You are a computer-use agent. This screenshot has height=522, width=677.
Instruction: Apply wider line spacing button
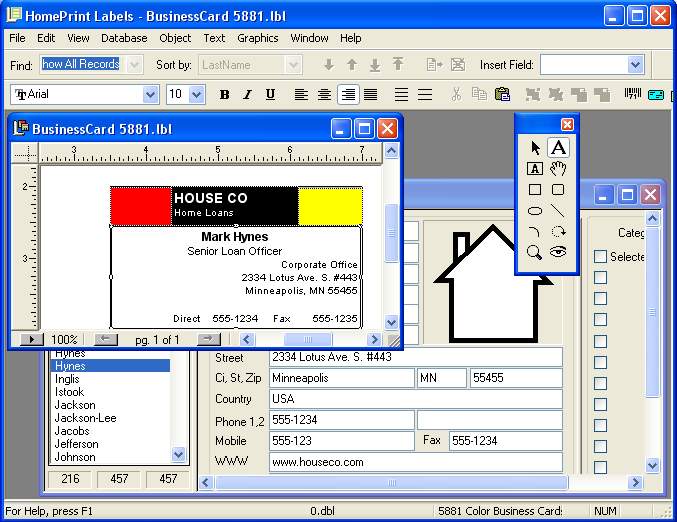coord(425,95)
